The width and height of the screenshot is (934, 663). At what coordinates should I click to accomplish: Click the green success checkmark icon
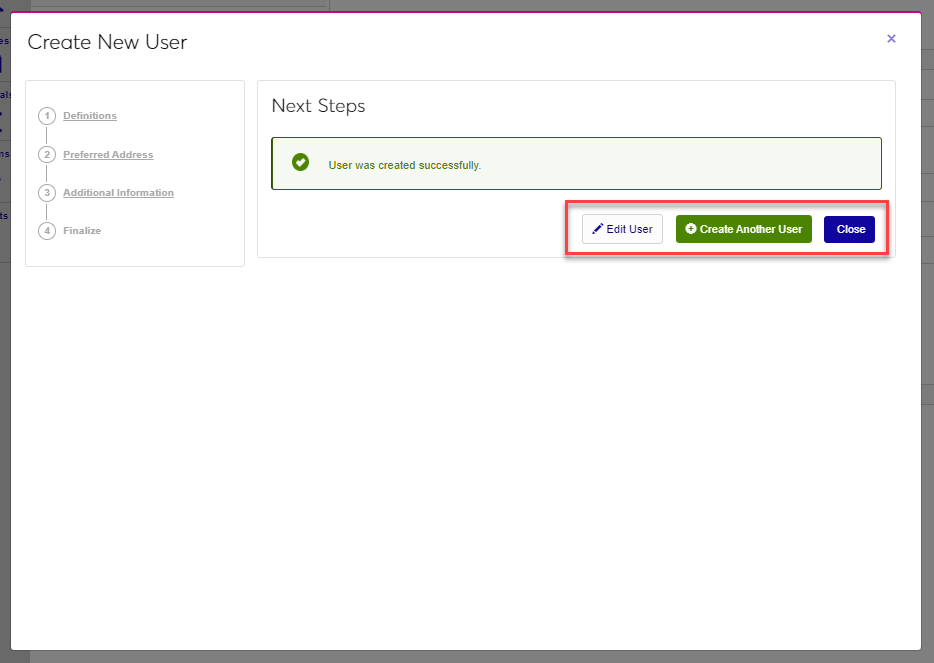click(300, 162)
